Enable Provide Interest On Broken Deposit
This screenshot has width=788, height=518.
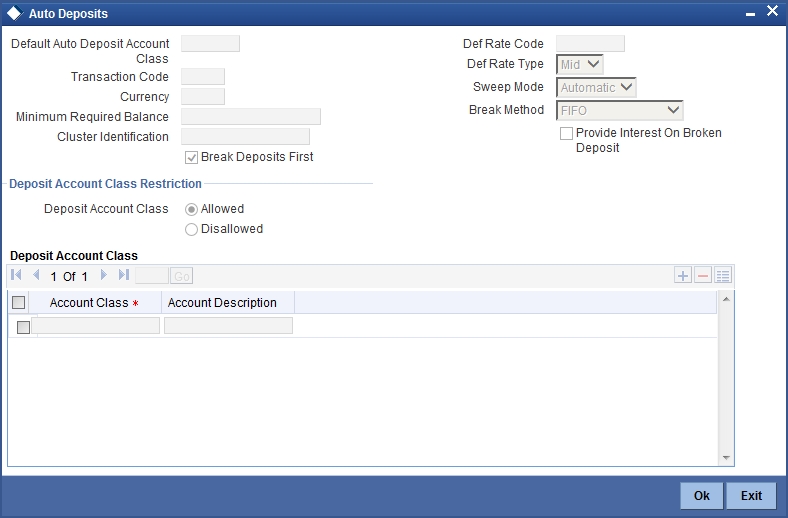pos(566,134)
